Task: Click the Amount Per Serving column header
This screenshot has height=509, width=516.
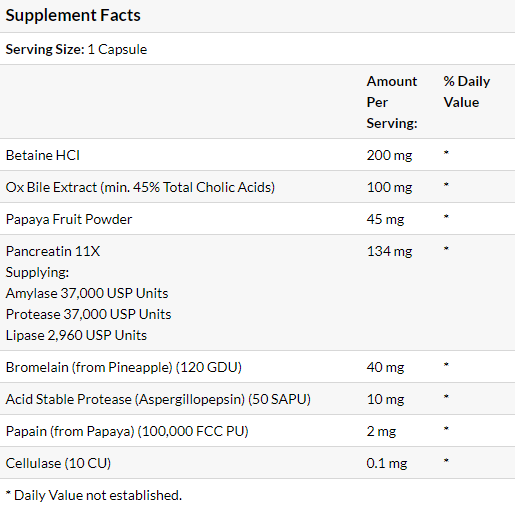Action: (x=392, y=102)
